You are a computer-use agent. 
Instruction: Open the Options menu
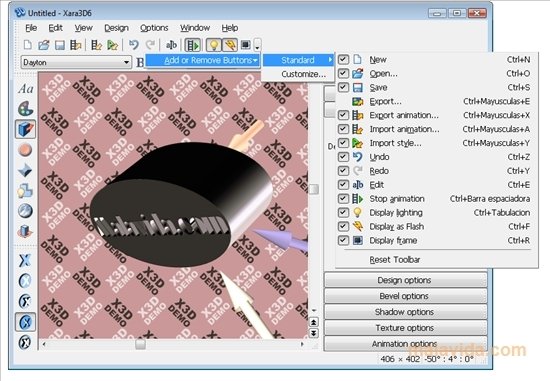(154, 28)
